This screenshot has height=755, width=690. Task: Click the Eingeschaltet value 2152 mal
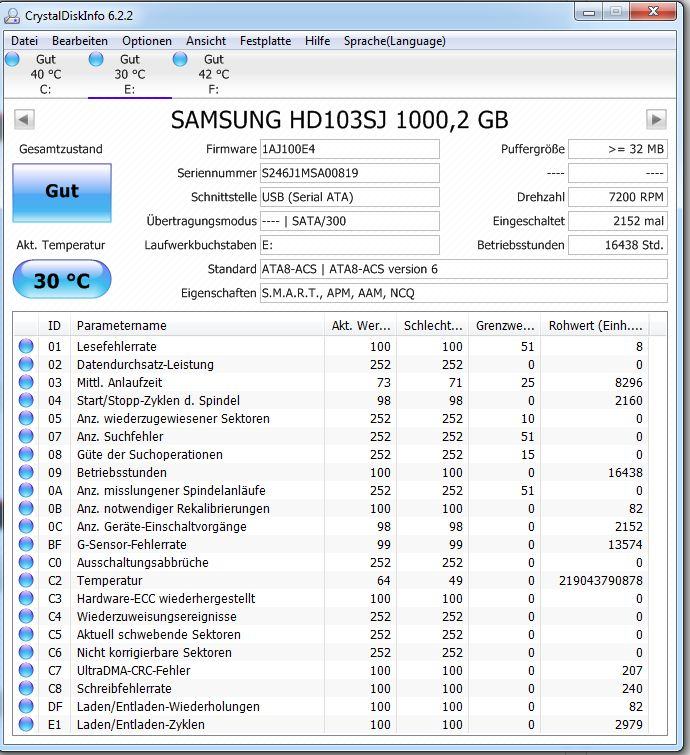coord(618,221)
